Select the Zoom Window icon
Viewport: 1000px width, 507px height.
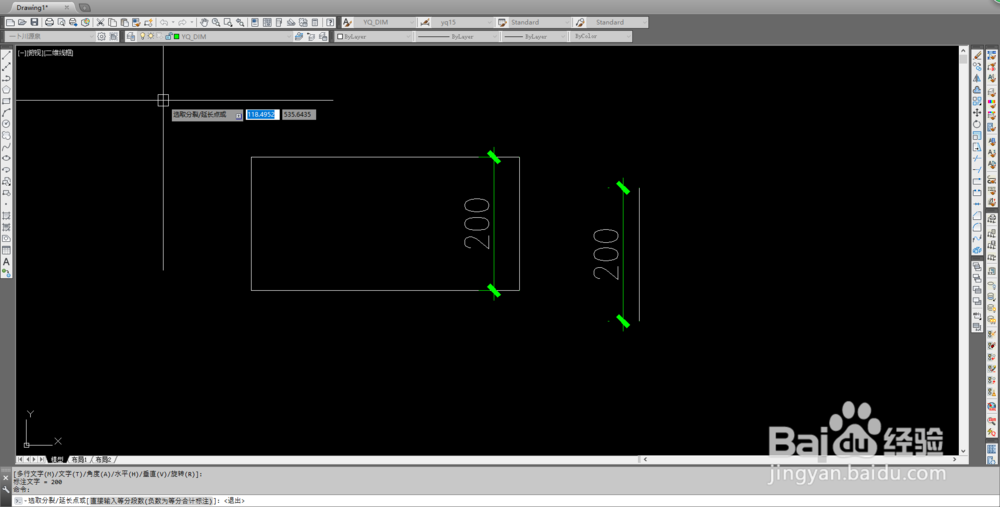pos(228,22)
